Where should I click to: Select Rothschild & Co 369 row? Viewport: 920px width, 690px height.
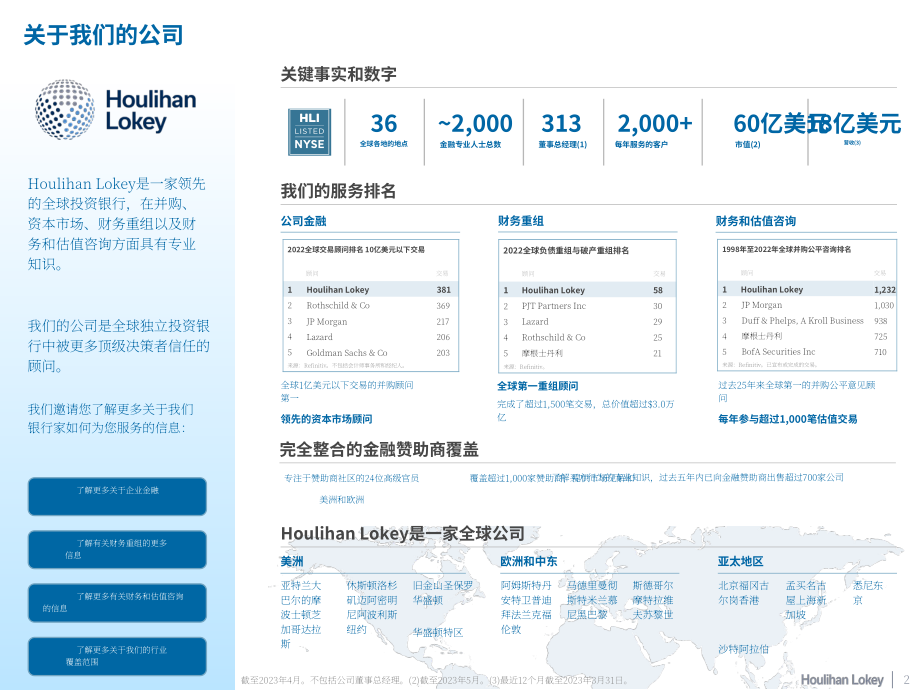[369, 306]
